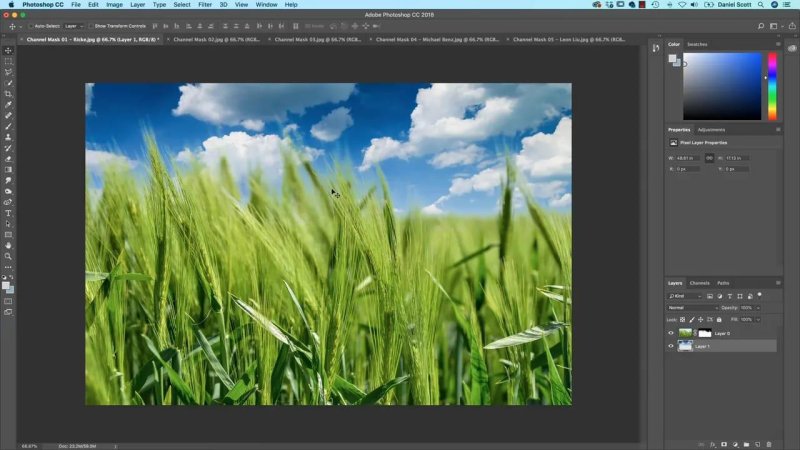Open the Opacity slider arrow
The height and width of the screenshot is (450, 800).
pyautogui.click(x=758, y=308)
